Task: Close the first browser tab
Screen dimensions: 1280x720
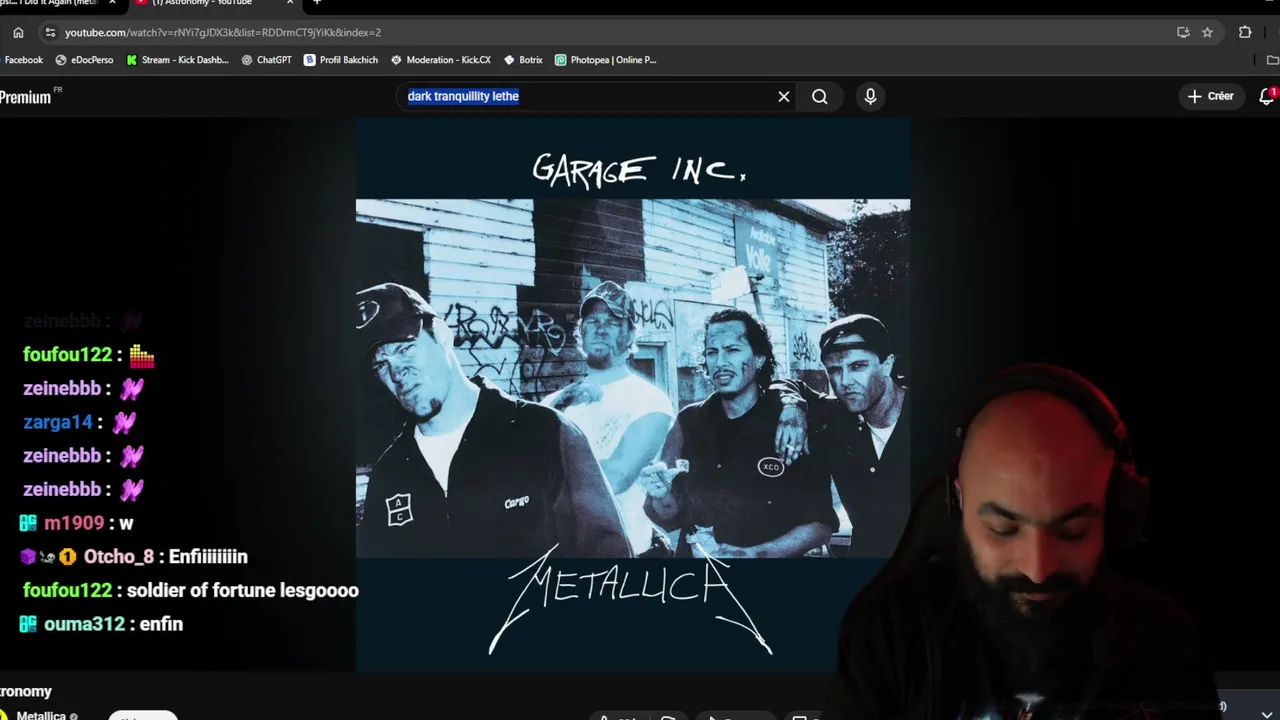Action: tap(112, 3)
